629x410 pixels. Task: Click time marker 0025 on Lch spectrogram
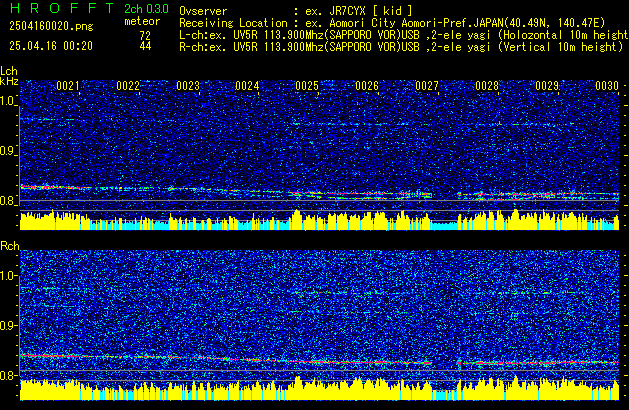(307, 86)
